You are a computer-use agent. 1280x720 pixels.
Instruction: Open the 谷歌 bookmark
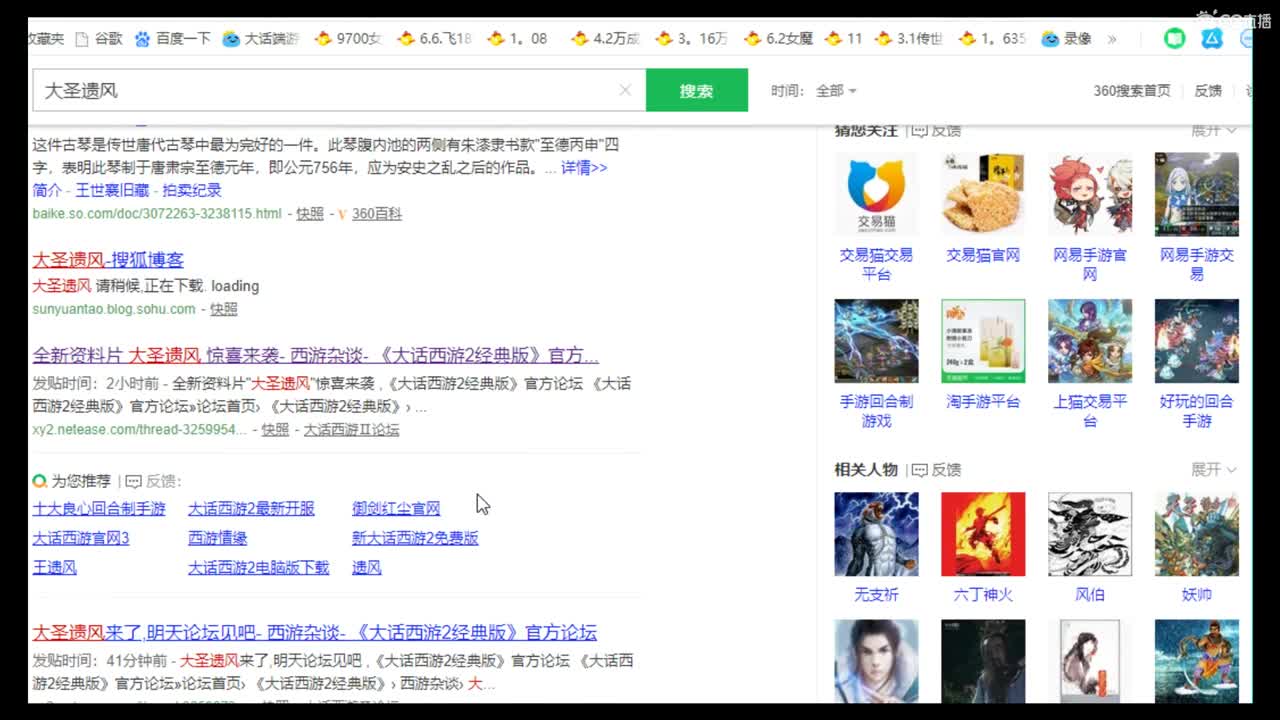pos(98,39)
